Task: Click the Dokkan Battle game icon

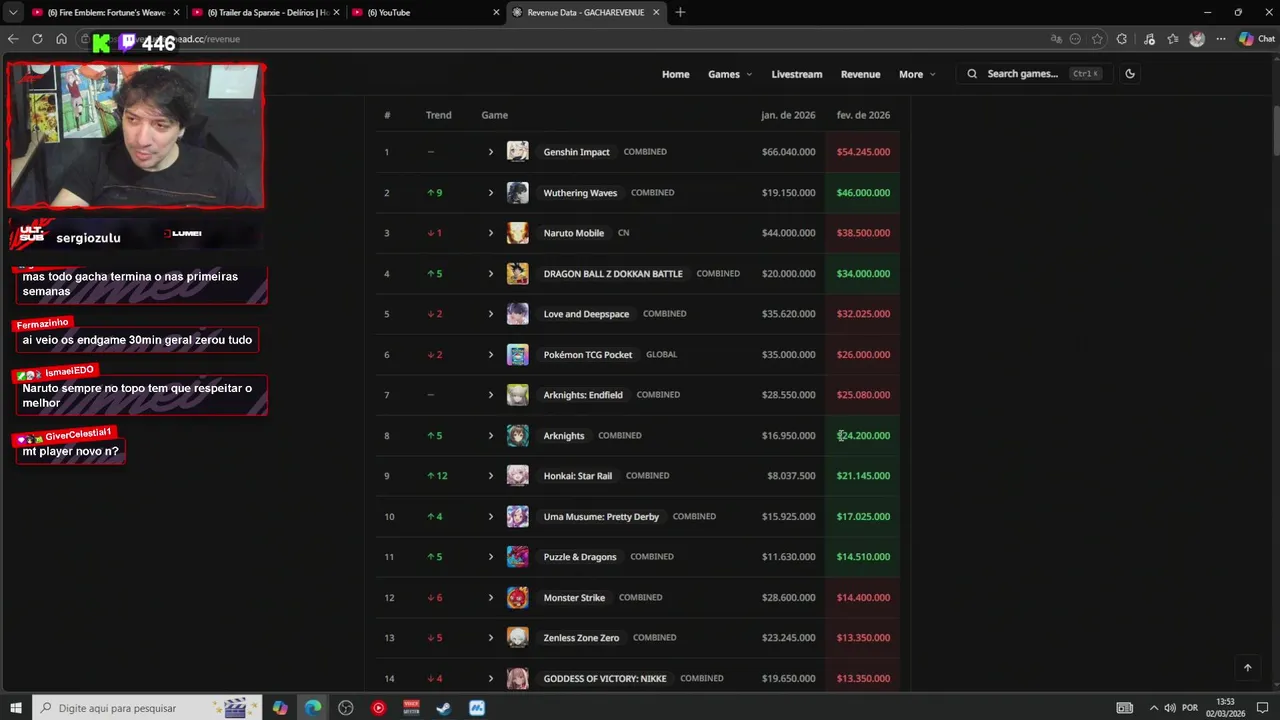Action: tap(517, 274)
